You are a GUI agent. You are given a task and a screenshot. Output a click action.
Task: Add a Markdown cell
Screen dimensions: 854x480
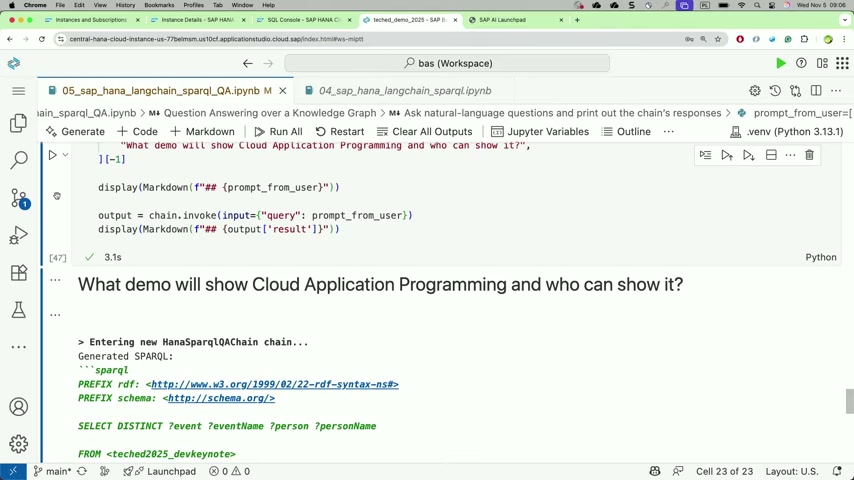coord(202,131)
